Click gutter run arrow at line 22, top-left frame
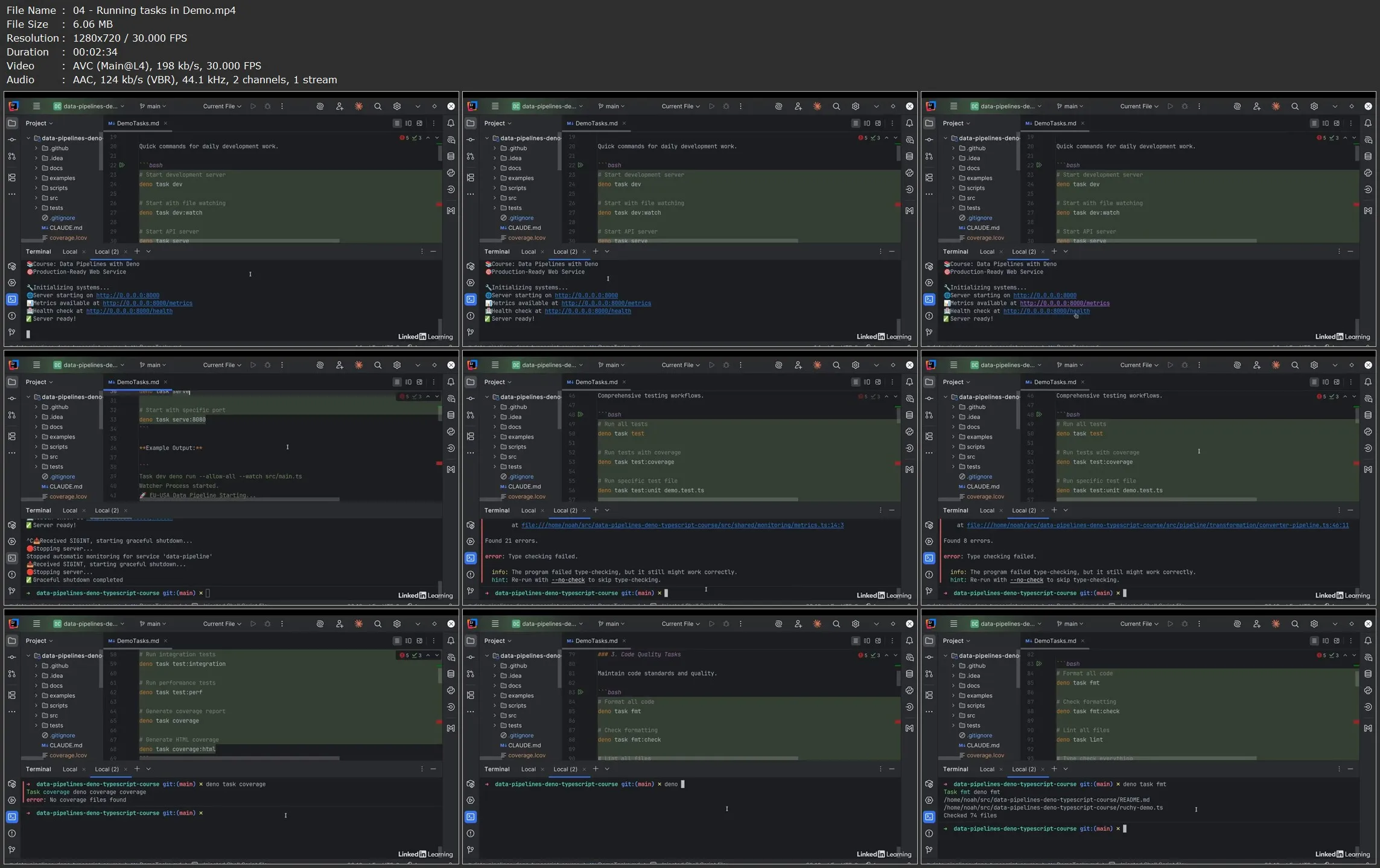 point(122,165)
